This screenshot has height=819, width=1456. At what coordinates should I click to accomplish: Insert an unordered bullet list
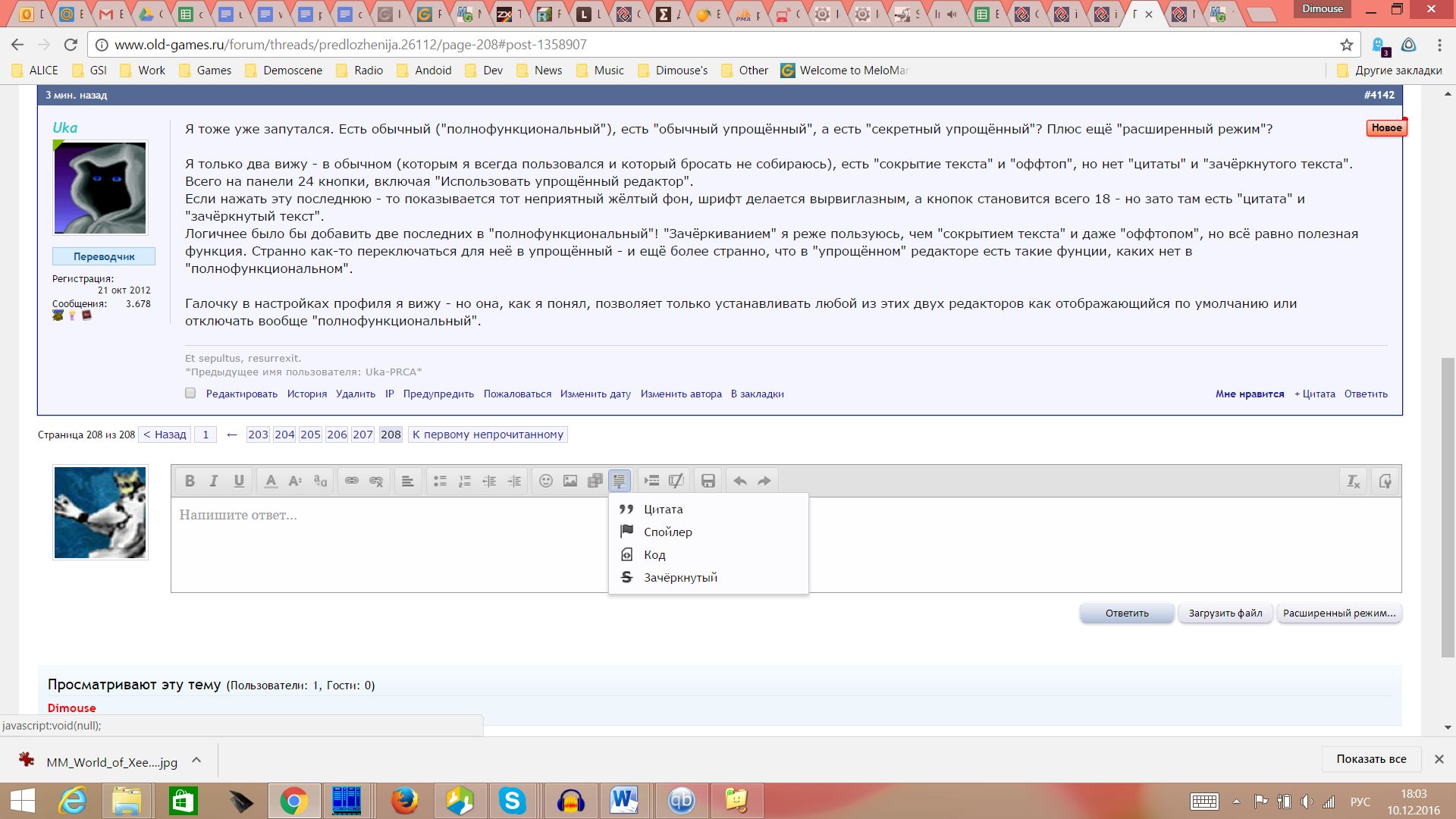[440, 481]
